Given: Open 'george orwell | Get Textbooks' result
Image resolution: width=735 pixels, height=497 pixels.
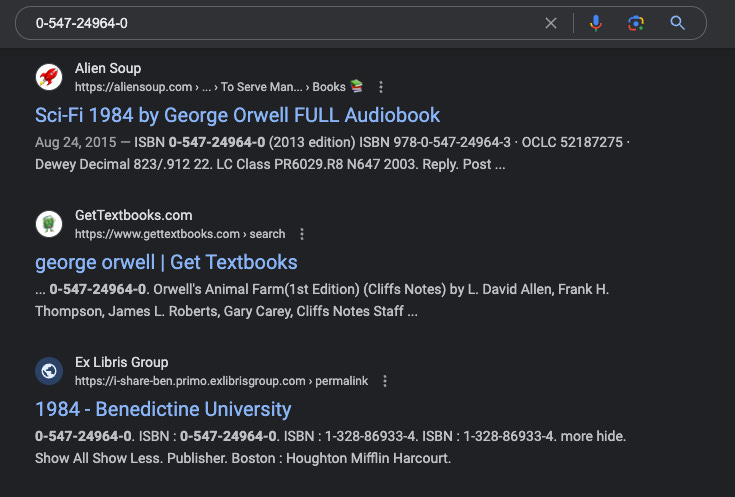Looking at the screenshot, I should click(x=166, y=262).
